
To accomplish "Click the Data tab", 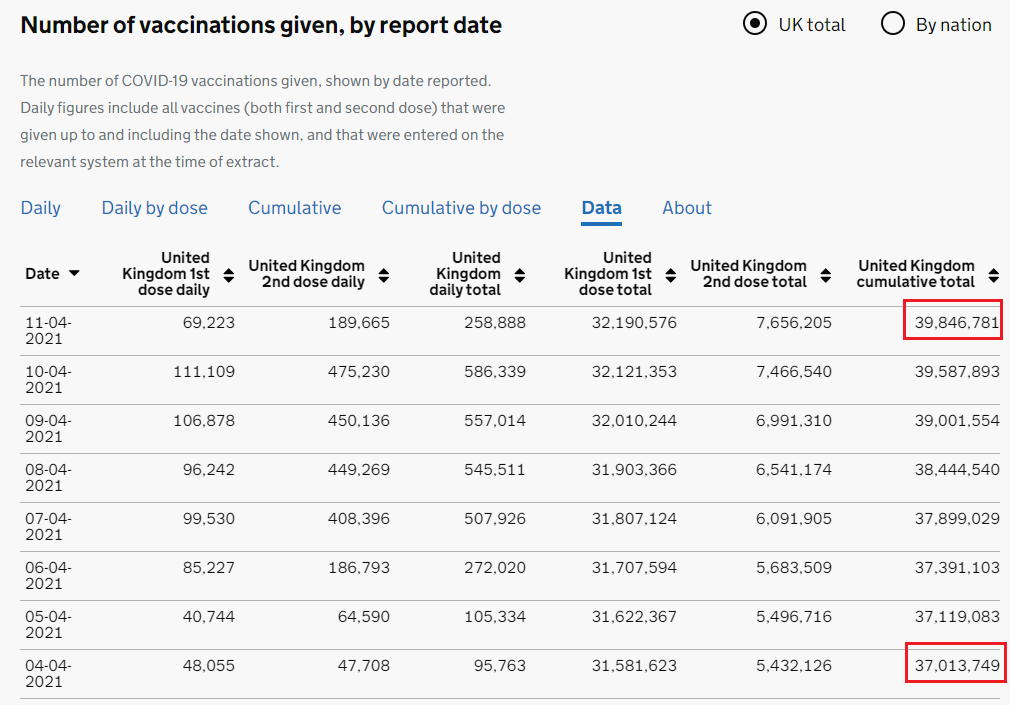I will (602, 208).
